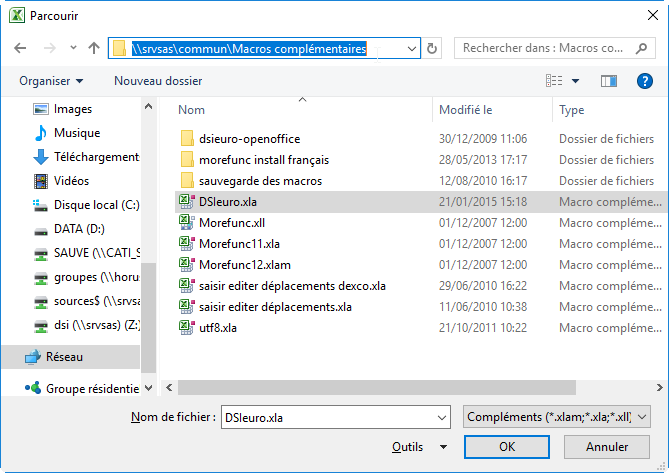Click the OK button

click(x=507, y=447)
